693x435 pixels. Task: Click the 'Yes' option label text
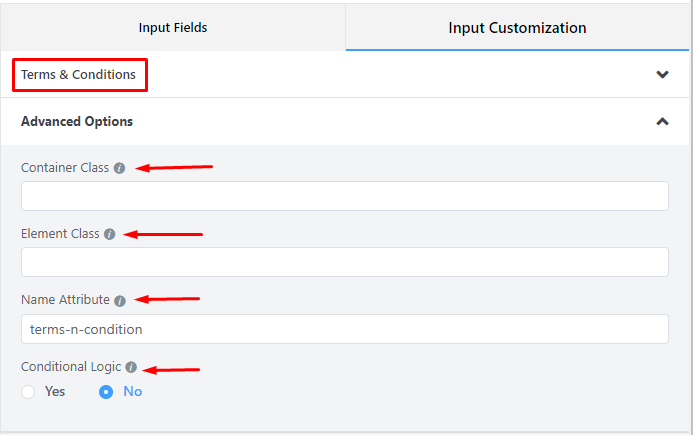tap(55, 392)
